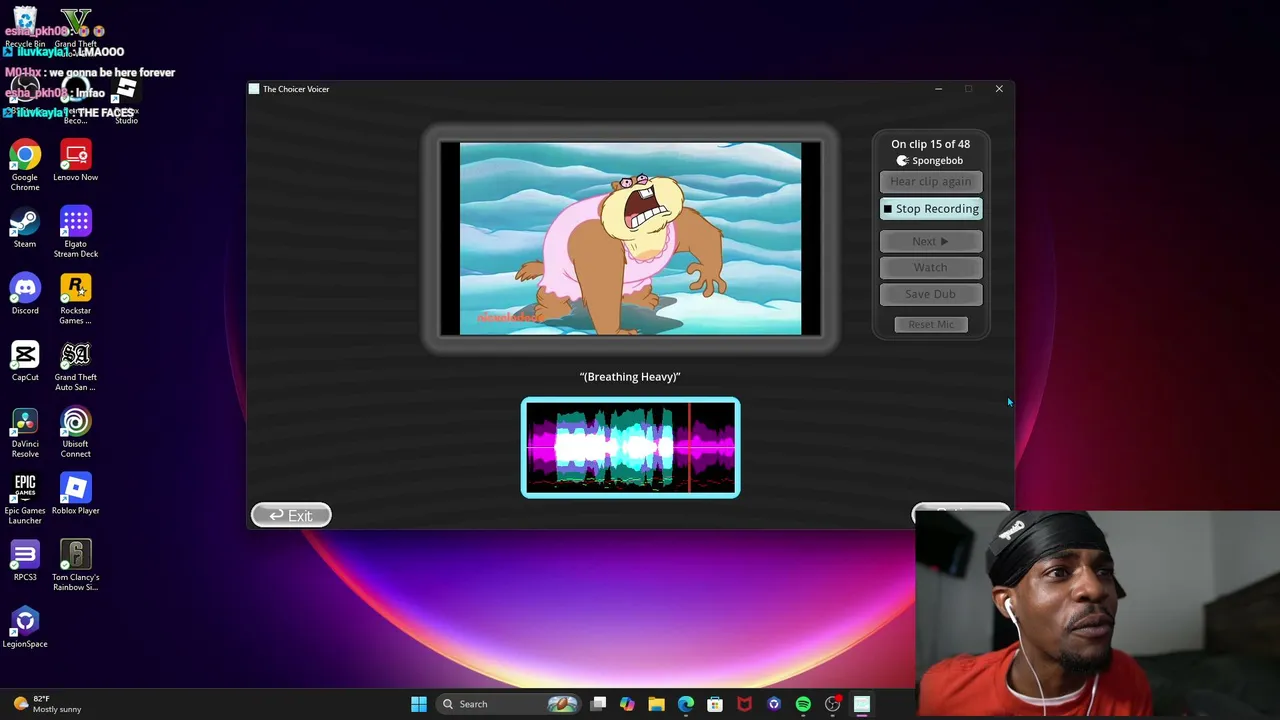Launch the Rockstar Games launcher icon
The width and height of the screenshot is (1280, 720).
coord(75,299)
